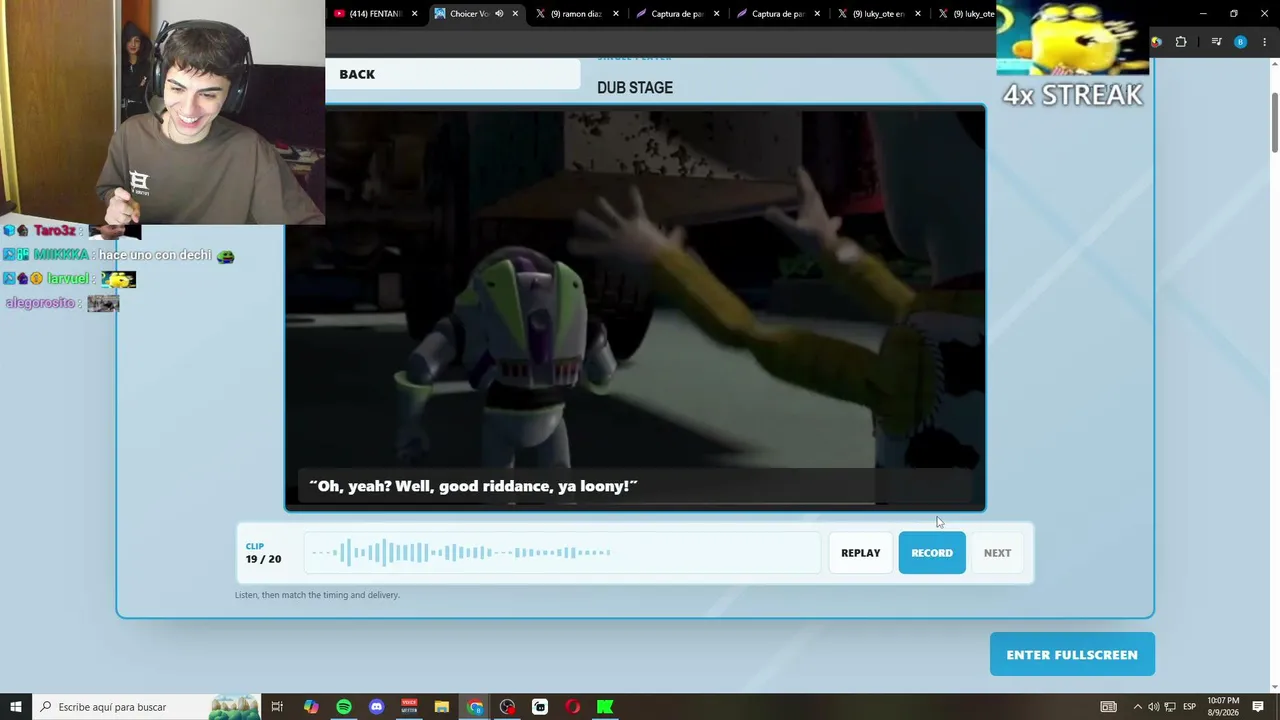Open the green K app on taskbar
This screenshot has width=1280, height=720.
coord(605,707)
